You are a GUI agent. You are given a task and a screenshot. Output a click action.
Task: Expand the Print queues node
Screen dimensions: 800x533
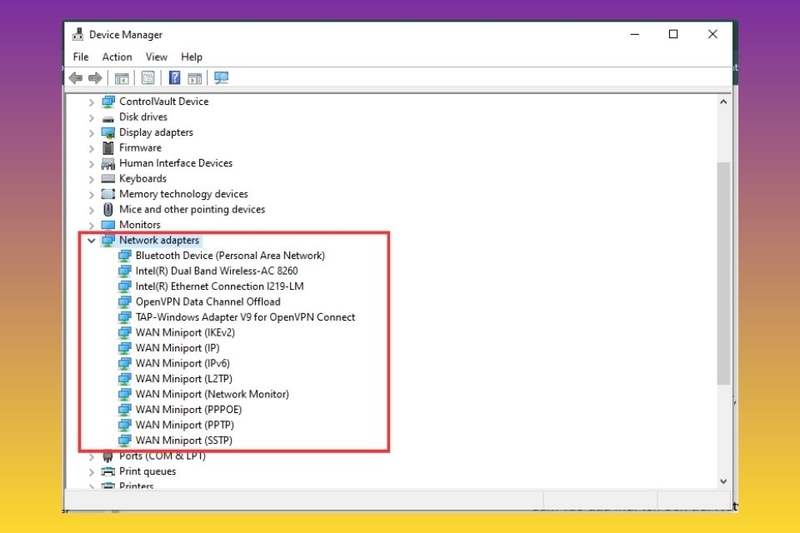click(91, 472)
